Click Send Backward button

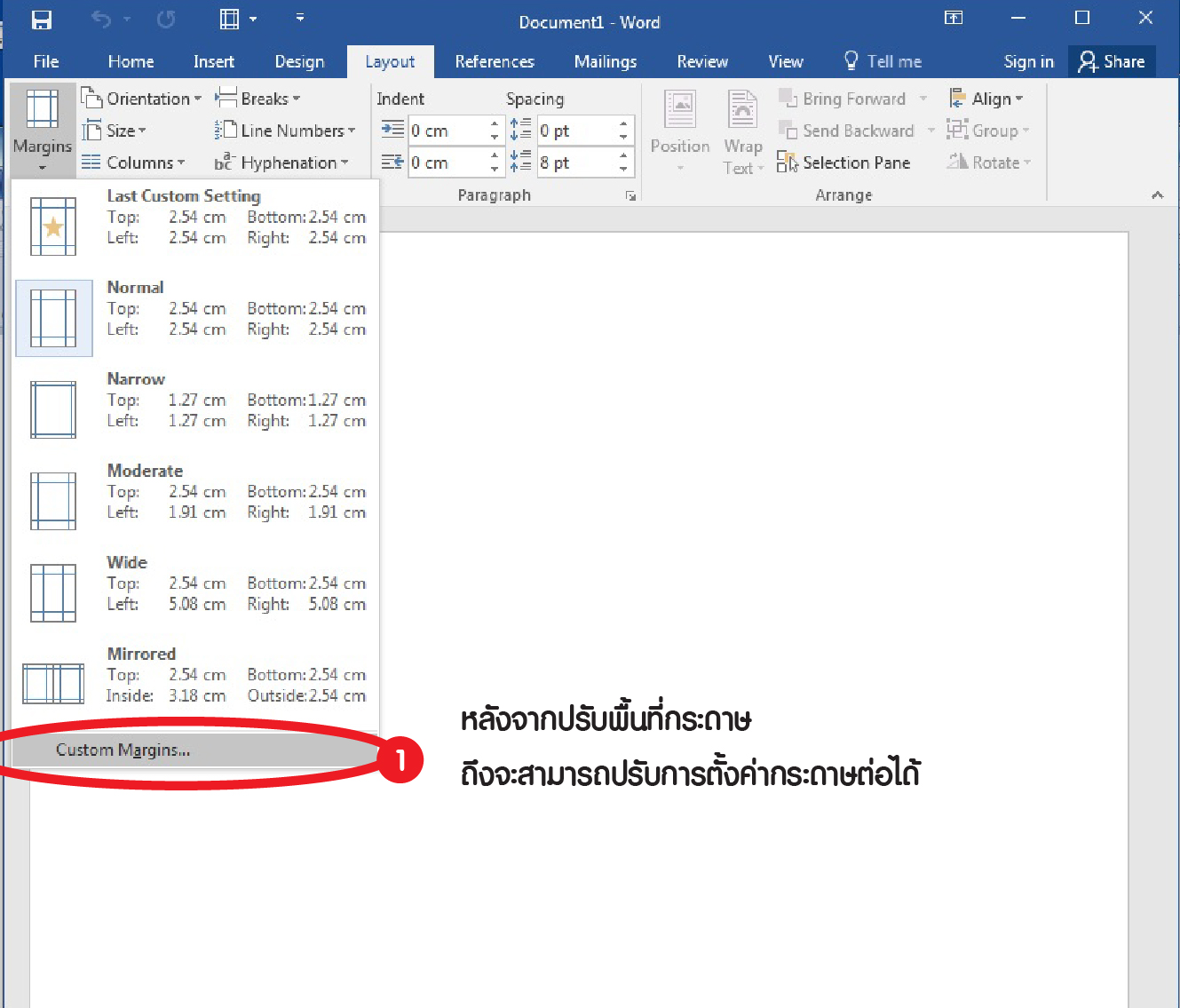(847, 131)
